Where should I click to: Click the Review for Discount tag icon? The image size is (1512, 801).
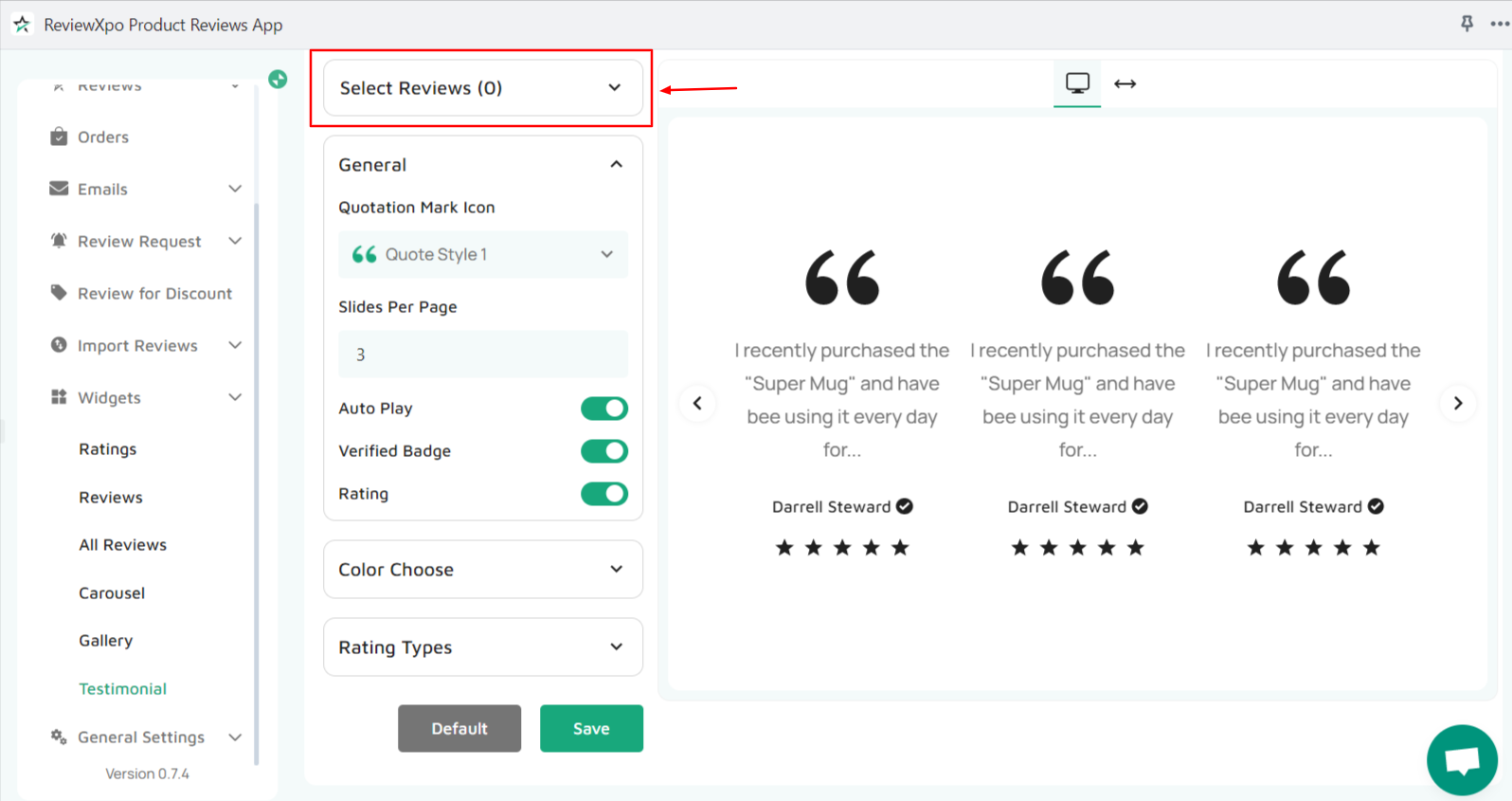click(x=59, y=293)
